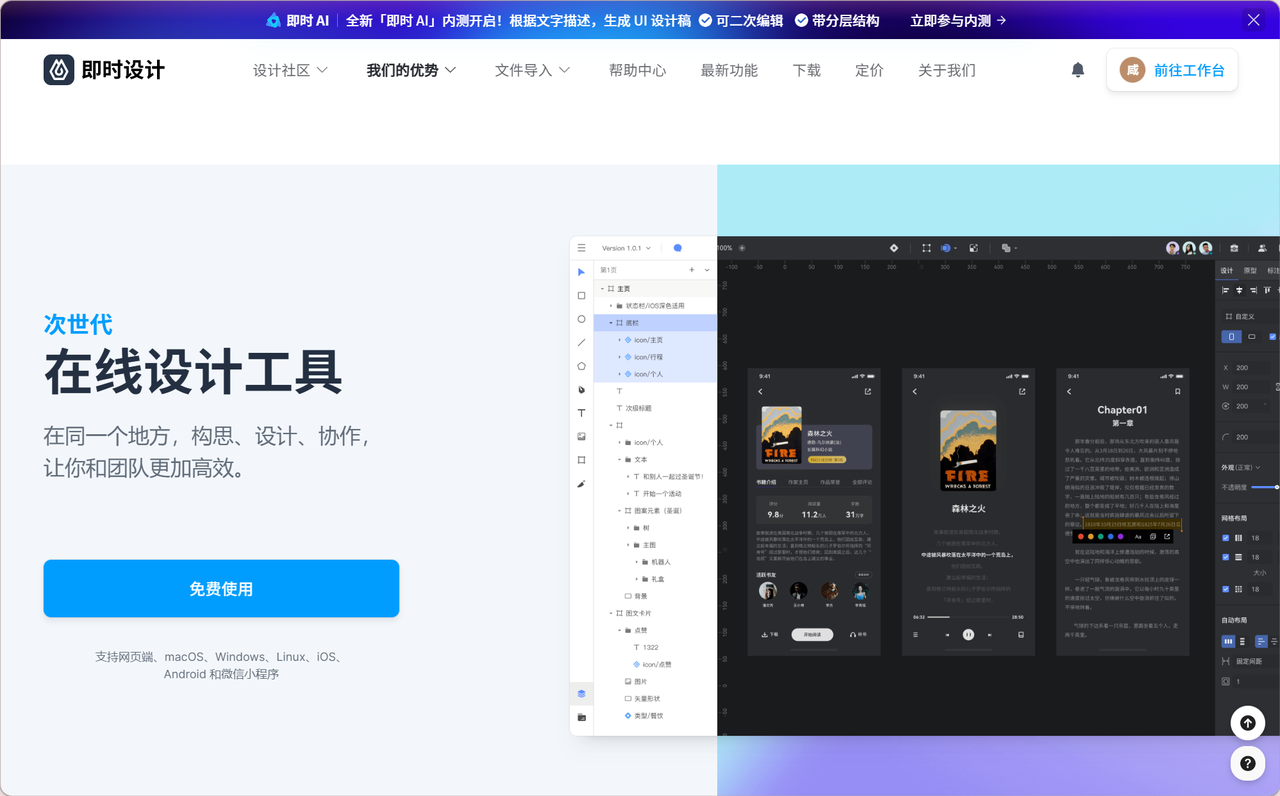Select the text tool in editor sidebar
Viewport: 1280px width, 796px height.
tap(581, 413)
